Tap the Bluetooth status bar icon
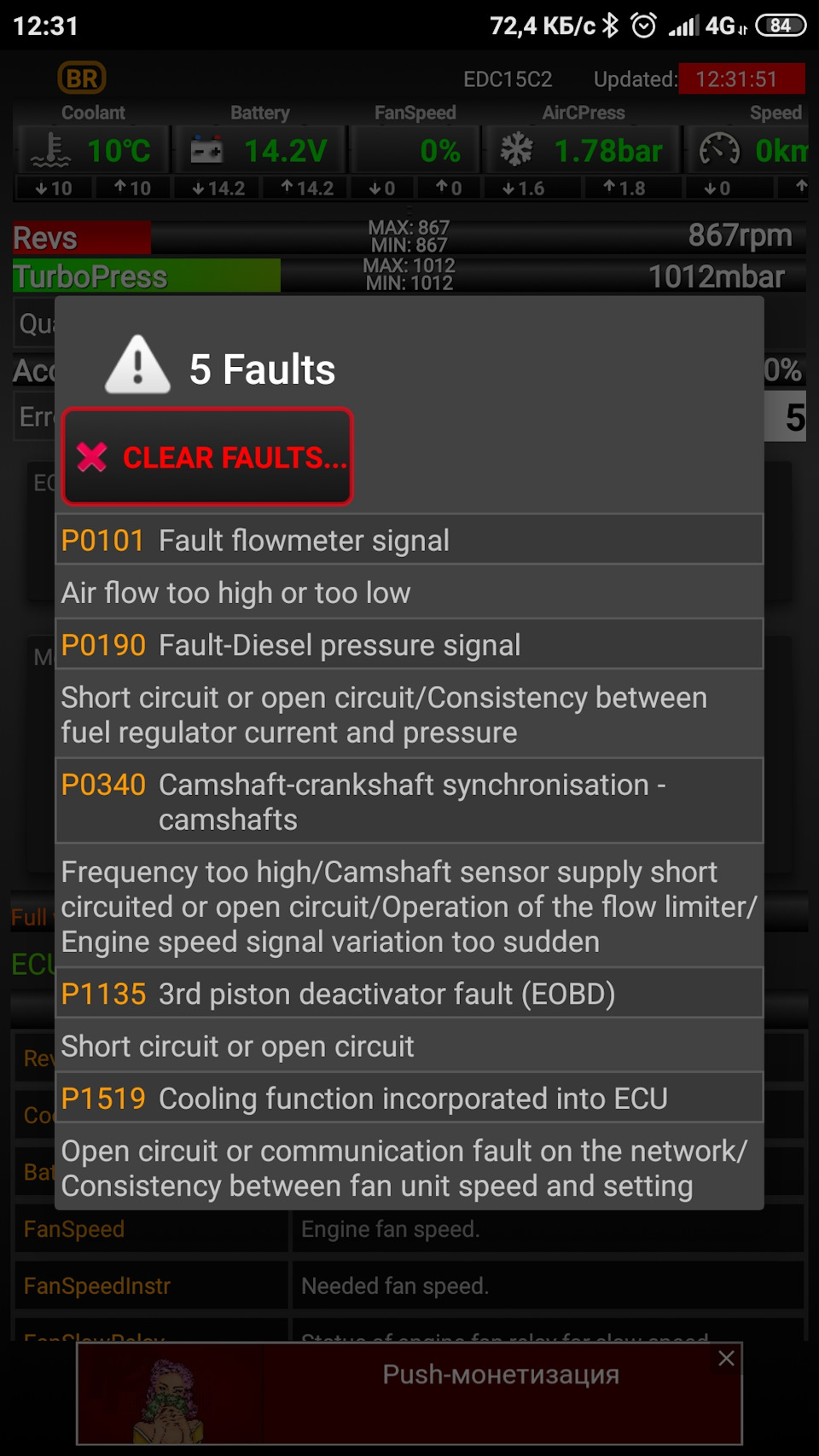 point(610,26)
